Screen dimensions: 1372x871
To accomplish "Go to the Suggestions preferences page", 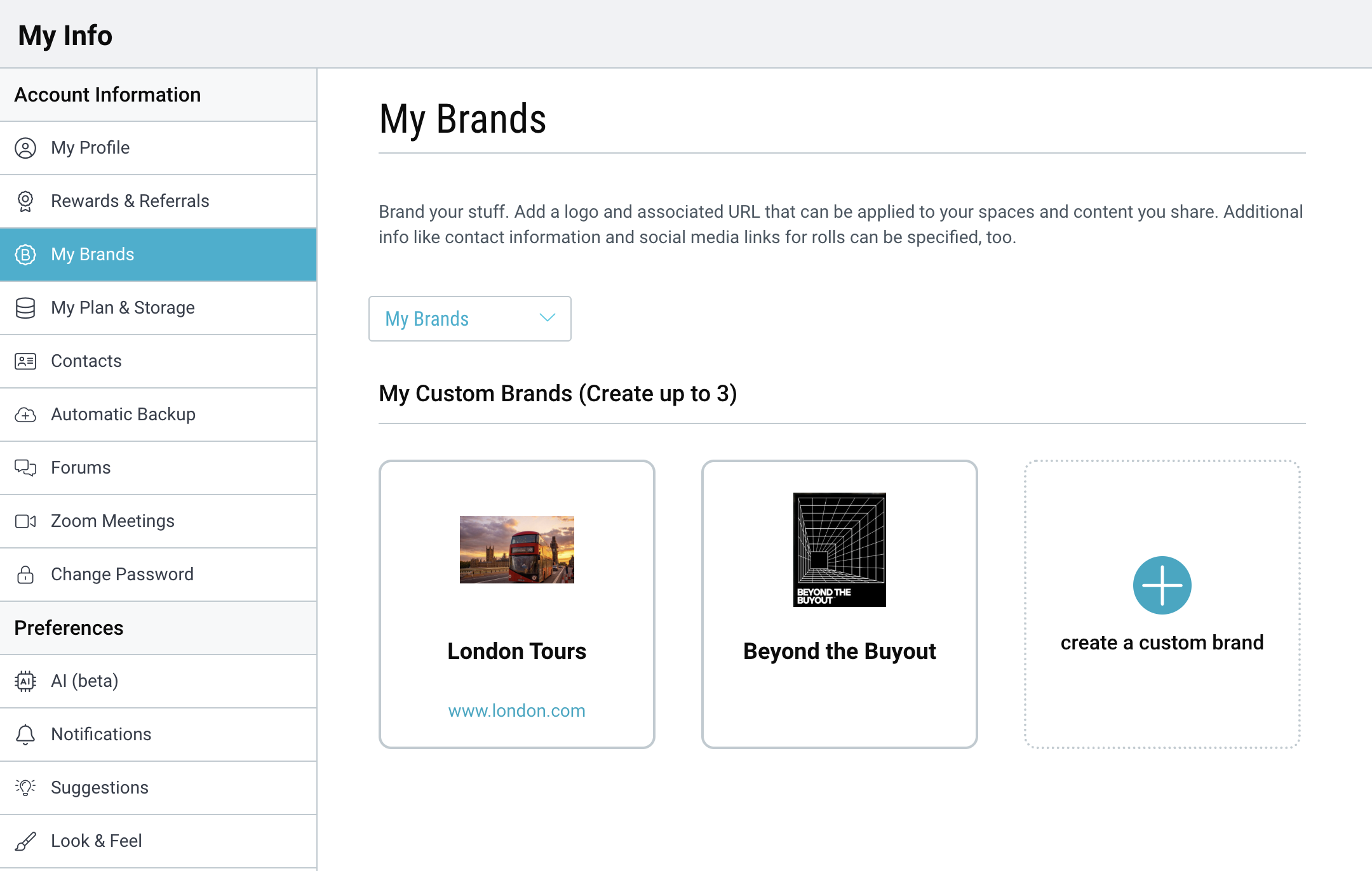I will (x=100, y=788).
